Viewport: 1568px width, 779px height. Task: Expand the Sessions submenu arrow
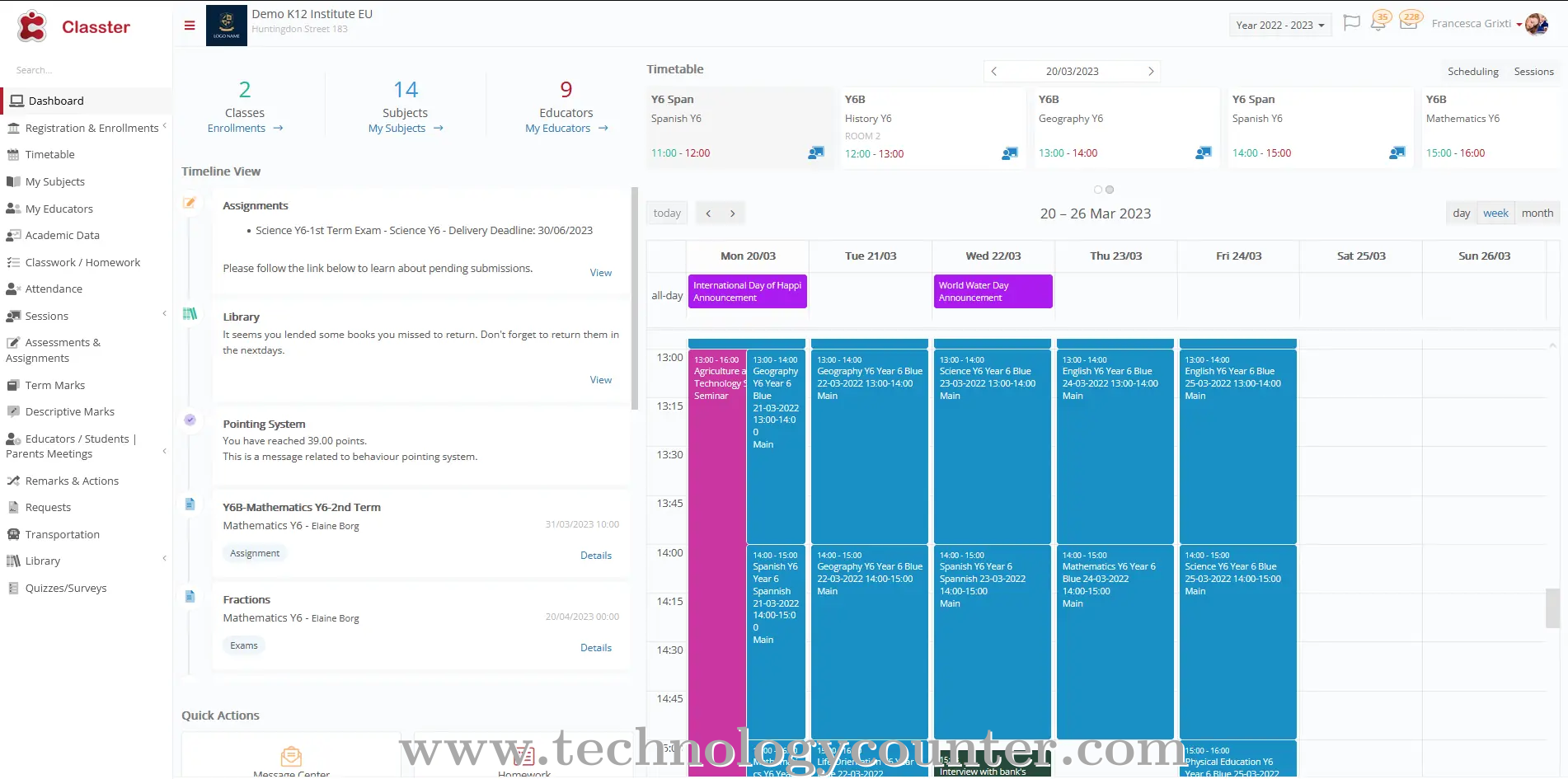[165, 314]
